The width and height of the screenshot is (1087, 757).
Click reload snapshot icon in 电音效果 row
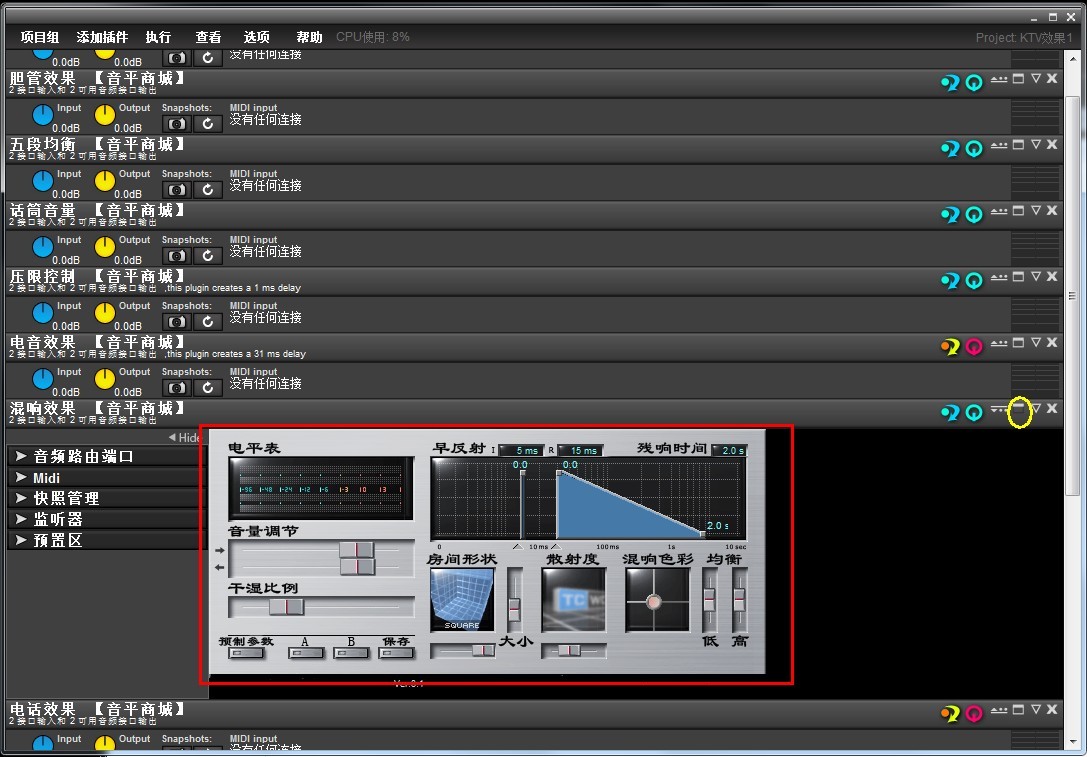[207, 388]
